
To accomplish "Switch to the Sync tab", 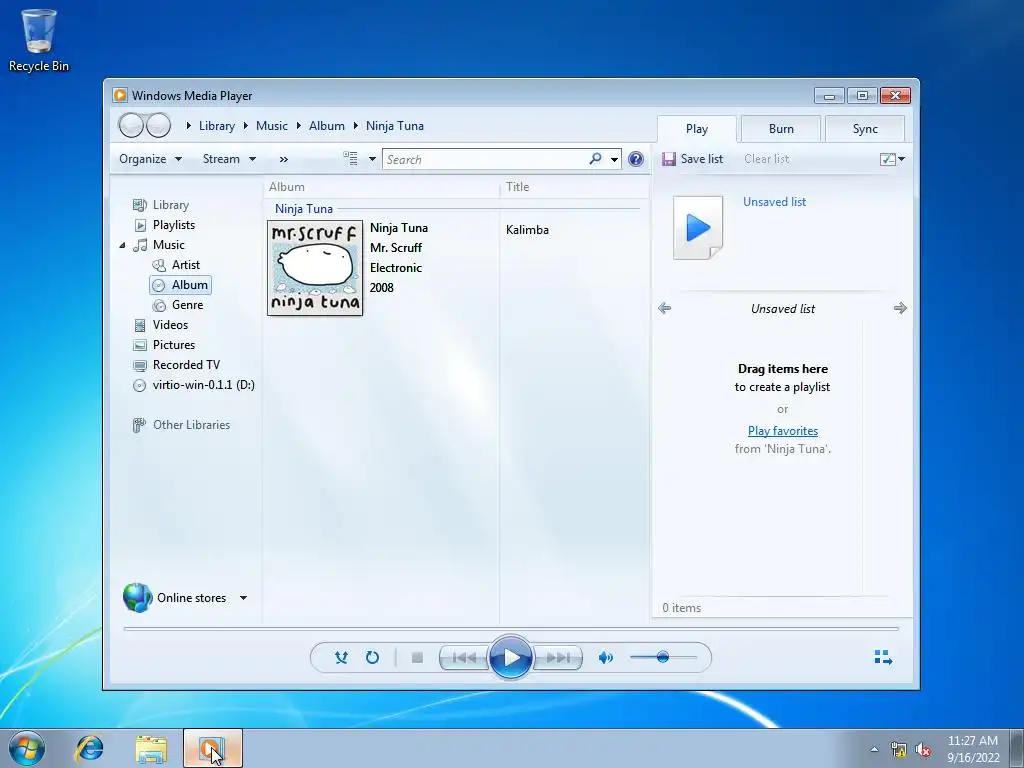I will coord(865,129).
